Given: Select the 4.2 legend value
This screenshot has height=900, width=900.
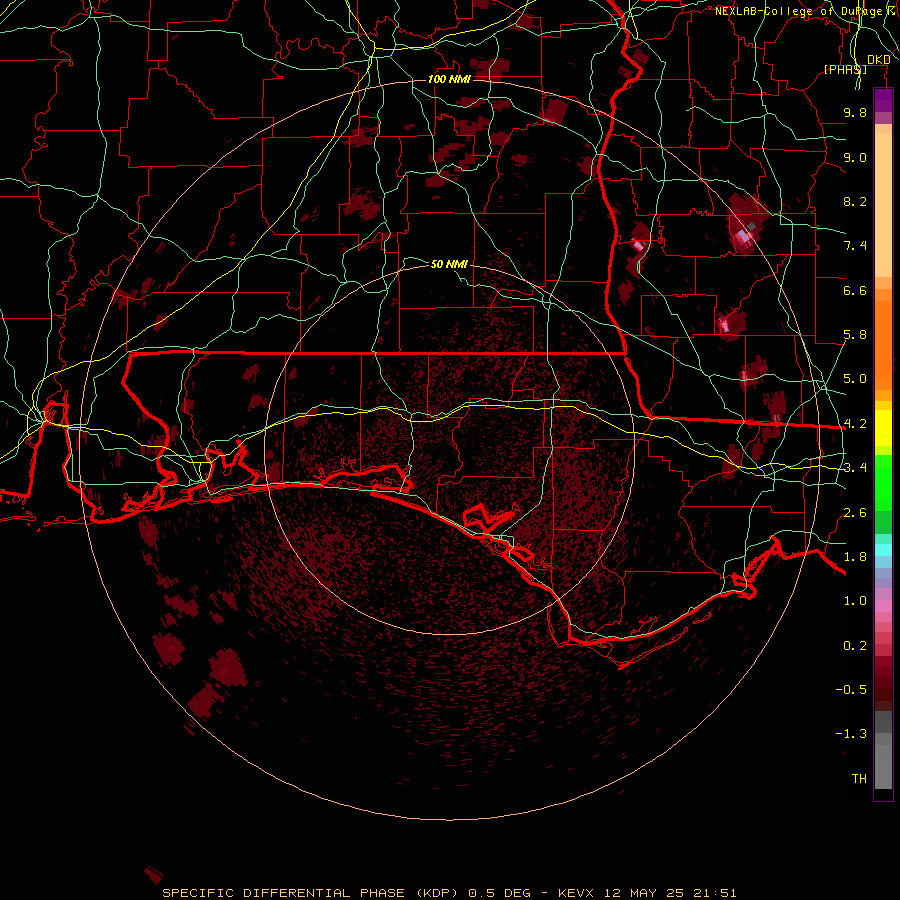Looking at the screenshot, I should 855,424.
